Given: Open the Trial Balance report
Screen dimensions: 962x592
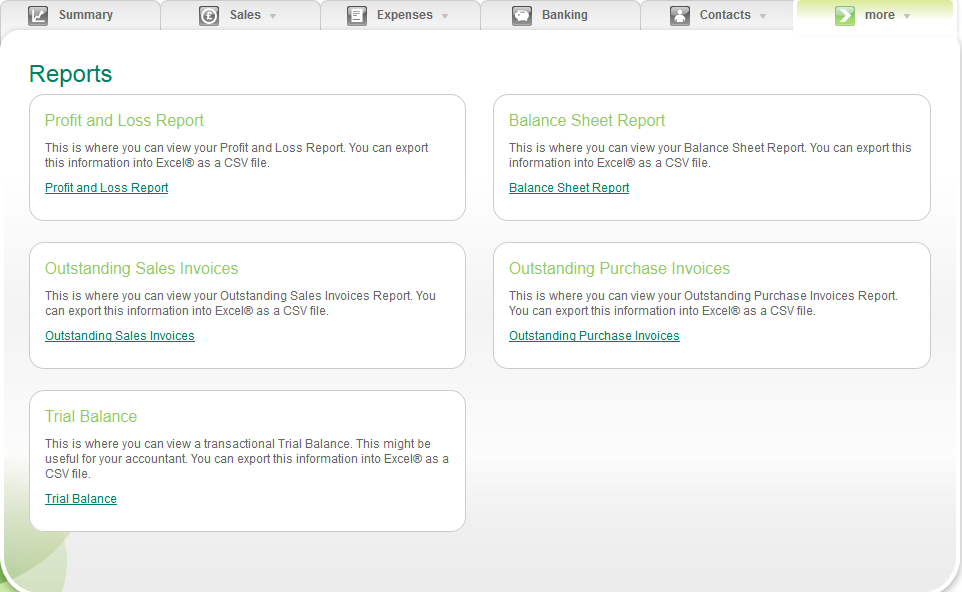Looking at the screenshot, I should click(81, 498).
